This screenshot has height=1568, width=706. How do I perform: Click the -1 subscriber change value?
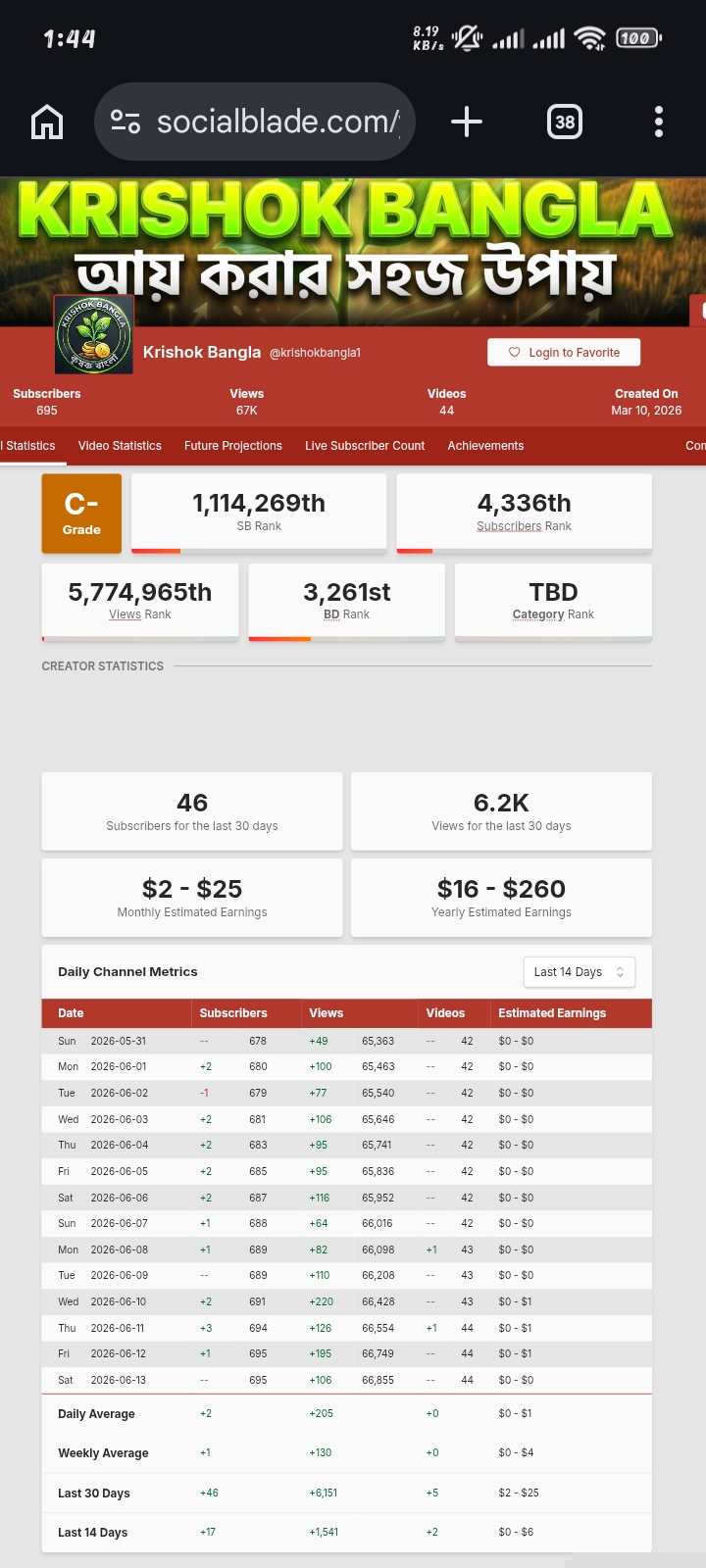tap(204, 1093)
